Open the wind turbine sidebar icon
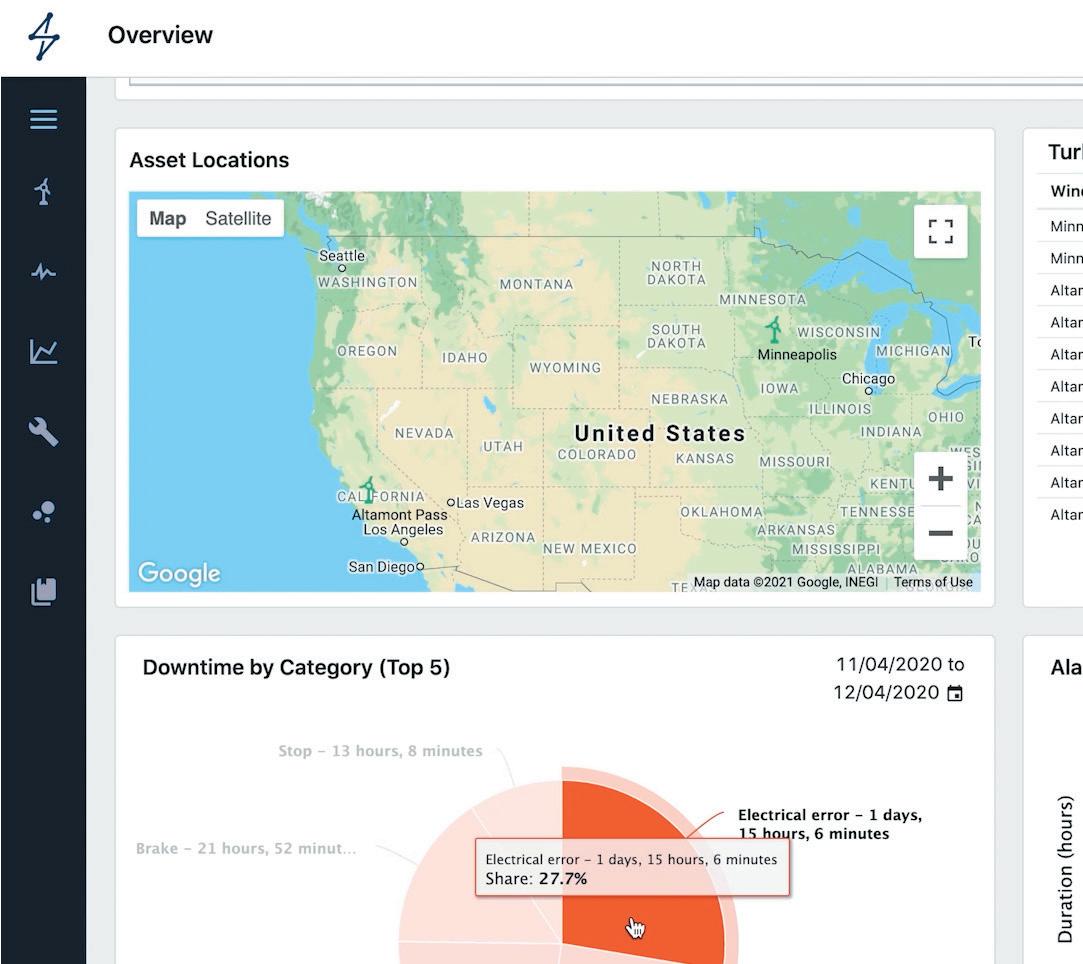1083x964 pixels. coord(43,191)
